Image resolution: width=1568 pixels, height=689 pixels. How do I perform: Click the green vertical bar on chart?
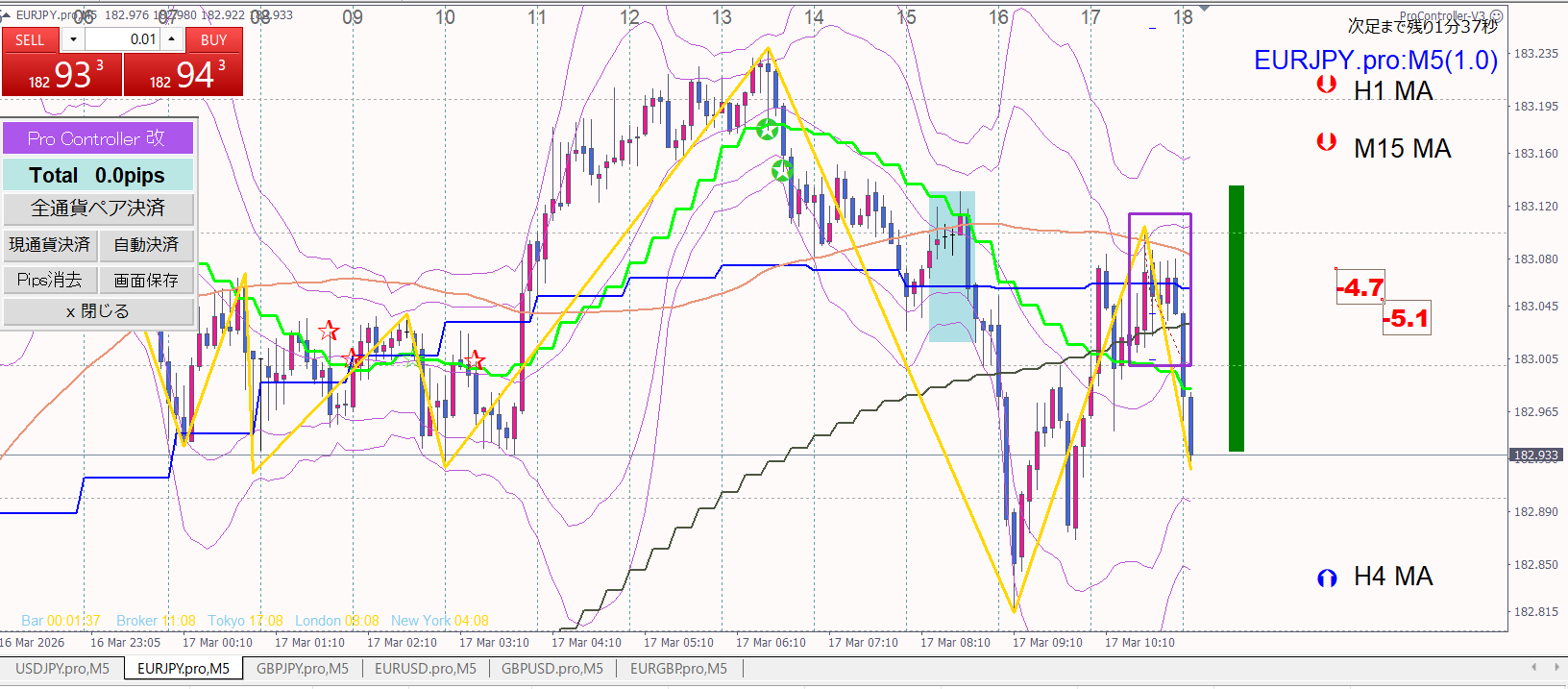click(x=1236, y=318)
